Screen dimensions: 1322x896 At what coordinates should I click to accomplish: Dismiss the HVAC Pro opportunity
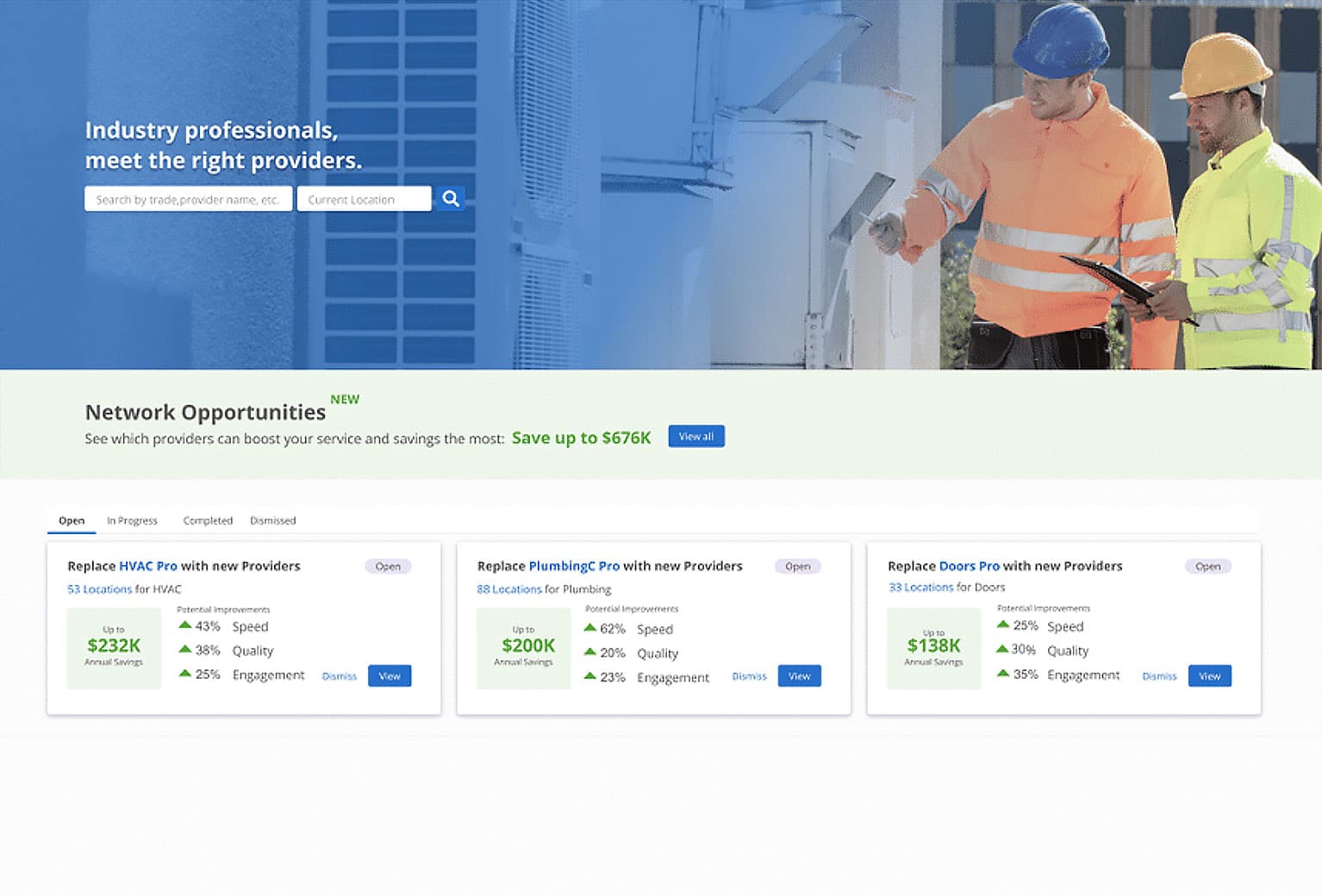click(339, 676)
